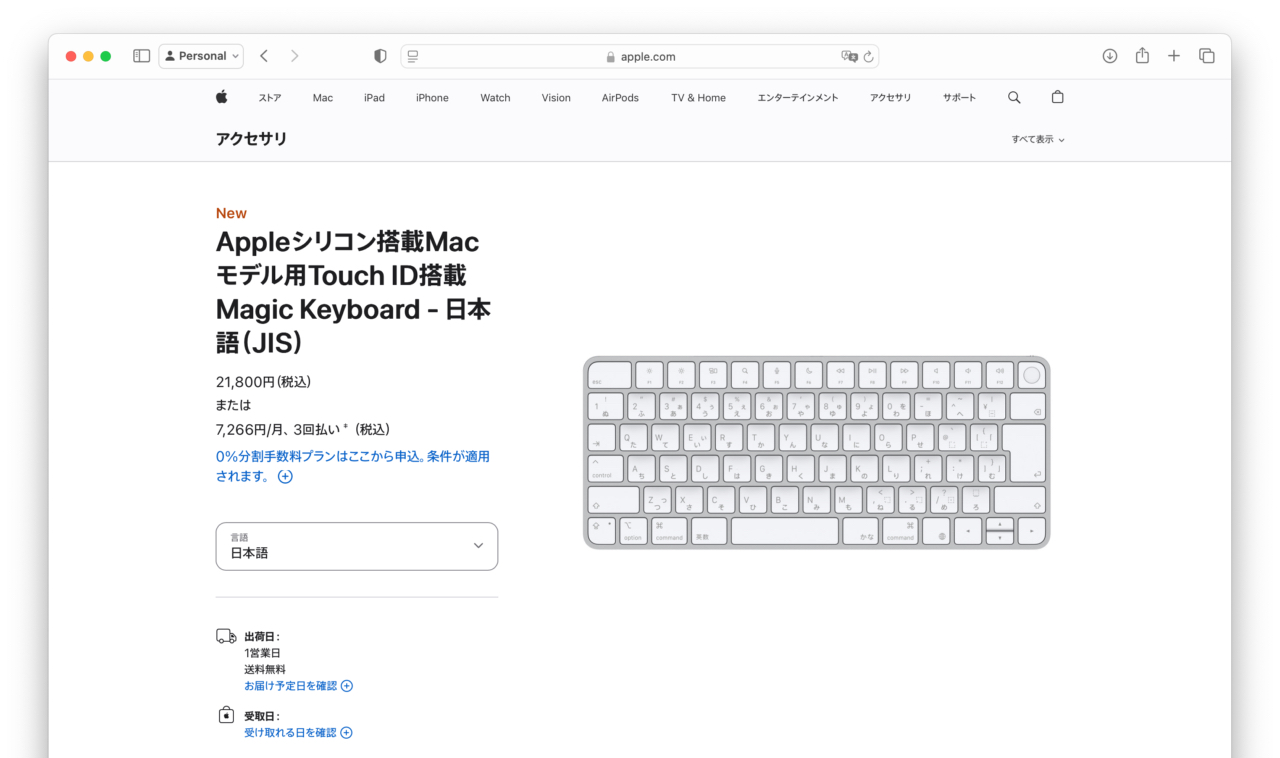Open the ストア navigation item

tap(270, 98)
